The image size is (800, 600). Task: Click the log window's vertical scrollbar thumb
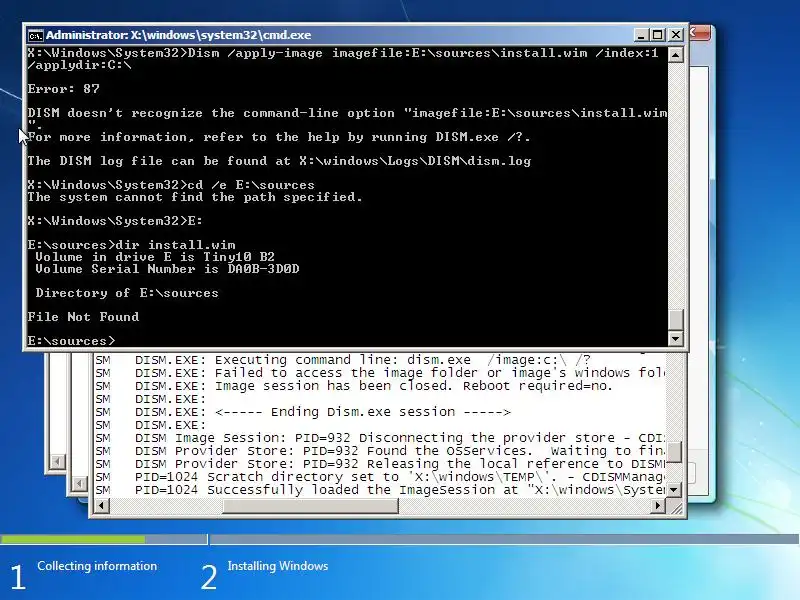click(x=674, y=452)
